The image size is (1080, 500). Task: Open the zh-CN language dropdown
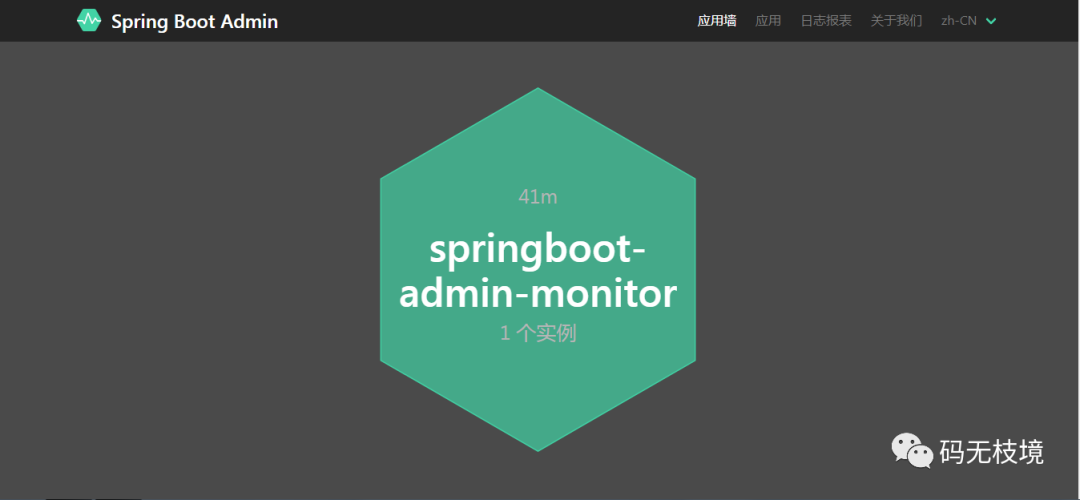968,21
